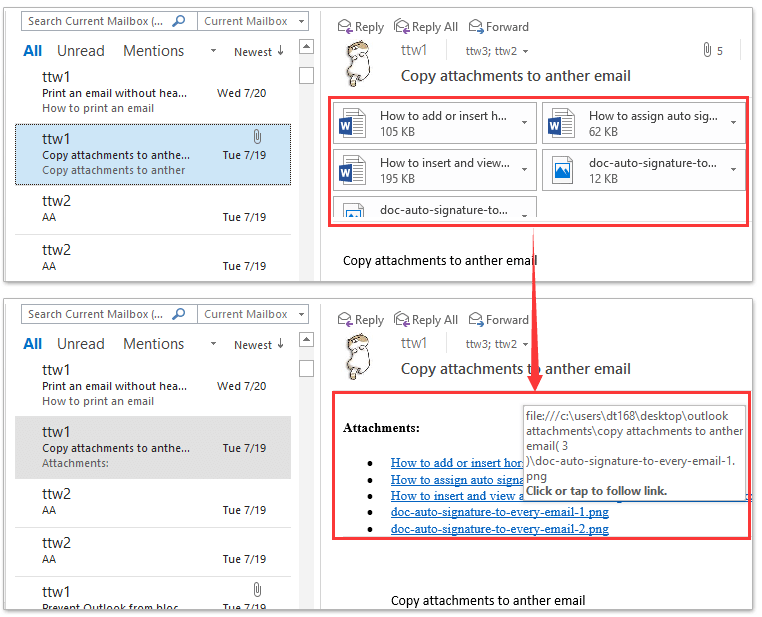
Task: Click Search Current Mailbox field in top window
Action: click(x=109, y=21)
